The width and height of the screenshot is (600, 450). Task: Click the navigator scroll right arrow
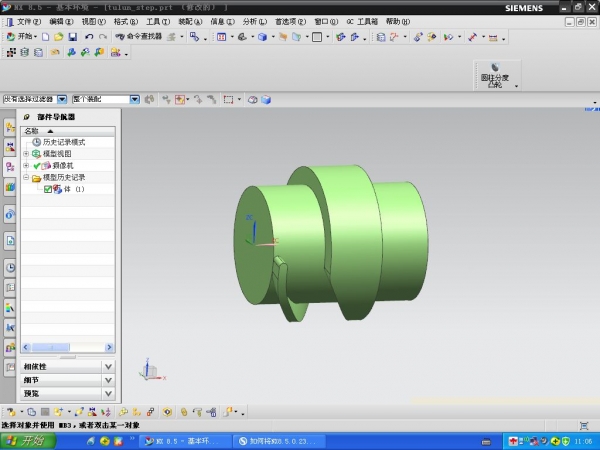(109, 347)
